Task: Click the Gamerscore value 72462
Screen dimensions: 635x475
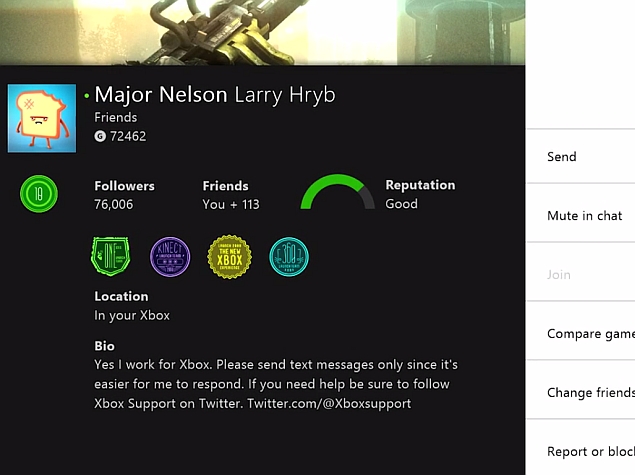Action: pyautogui.click(x=128, y=136)
